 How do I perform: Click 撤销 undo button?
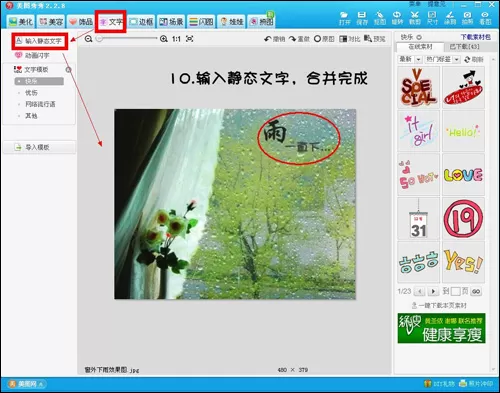275,39
